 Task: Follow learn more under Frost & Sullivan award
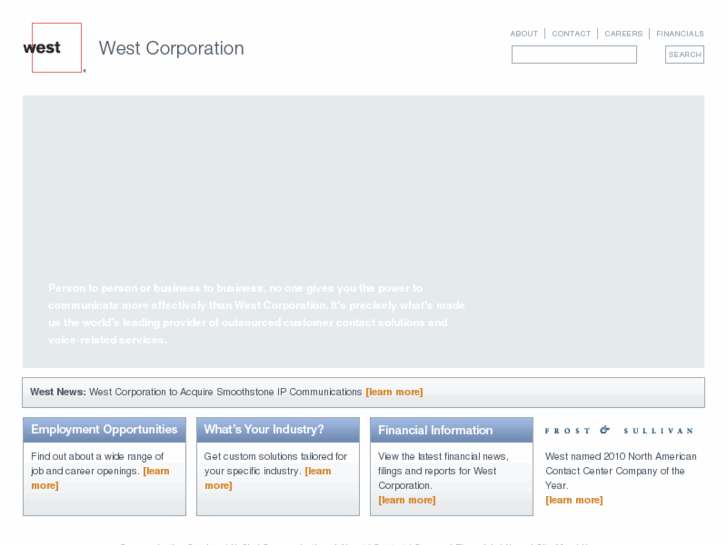[x=574, y=500]
